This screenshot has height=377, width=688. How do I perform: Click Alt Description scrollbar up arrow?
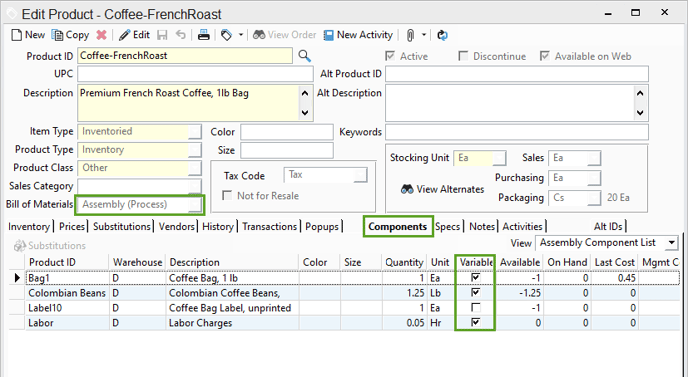point(640,93)
